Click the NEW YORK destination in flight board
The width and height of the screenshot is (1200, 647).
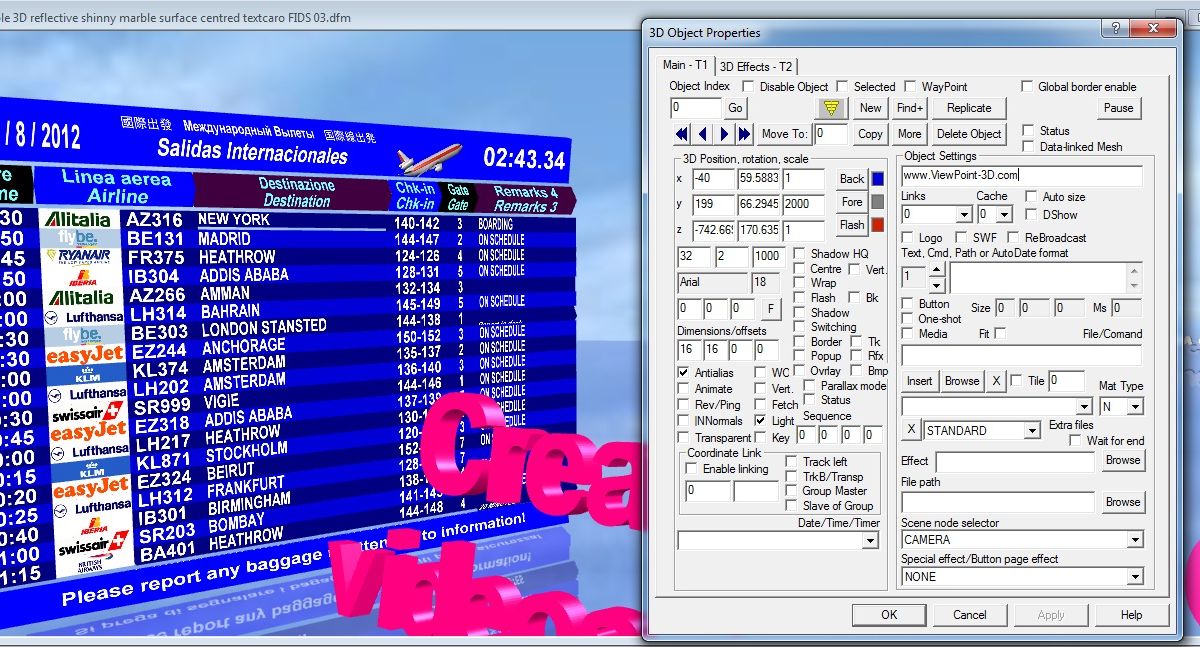pos(234,219)
